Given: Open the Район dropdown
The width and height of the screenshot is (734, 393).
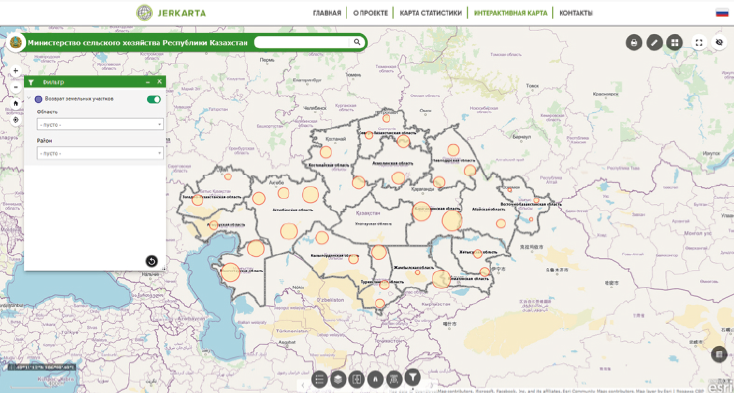Looking at the screenshot, I should click(x=100, y=153).
